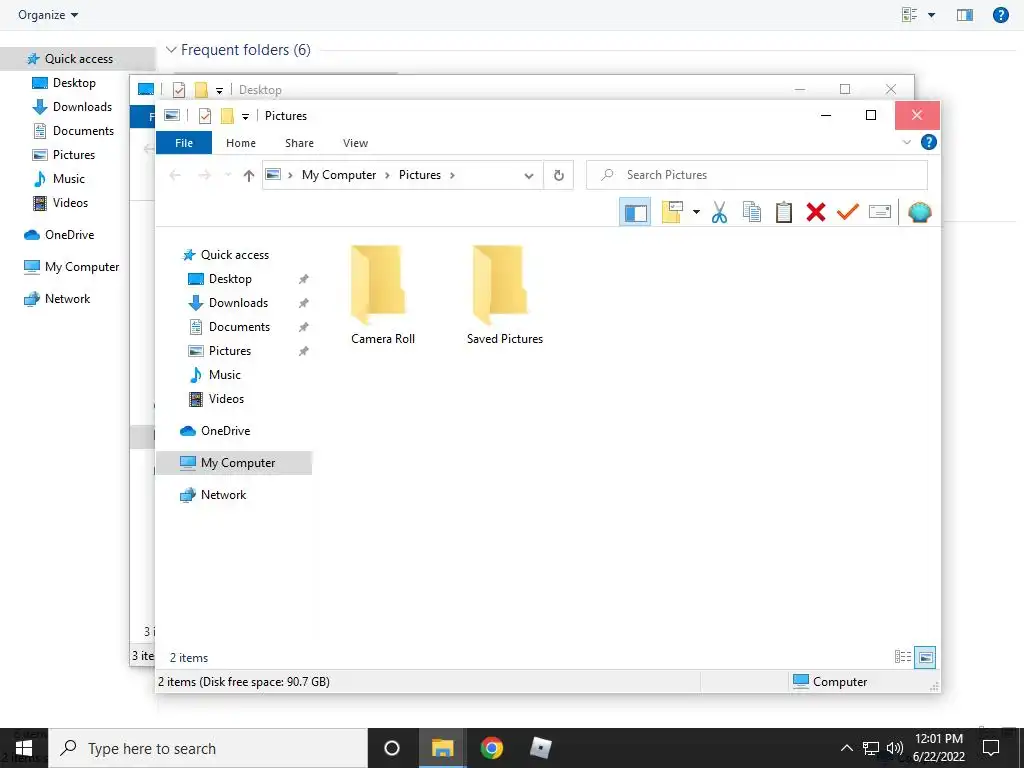Open Google Chrome from the taskbar

(491, 748)
